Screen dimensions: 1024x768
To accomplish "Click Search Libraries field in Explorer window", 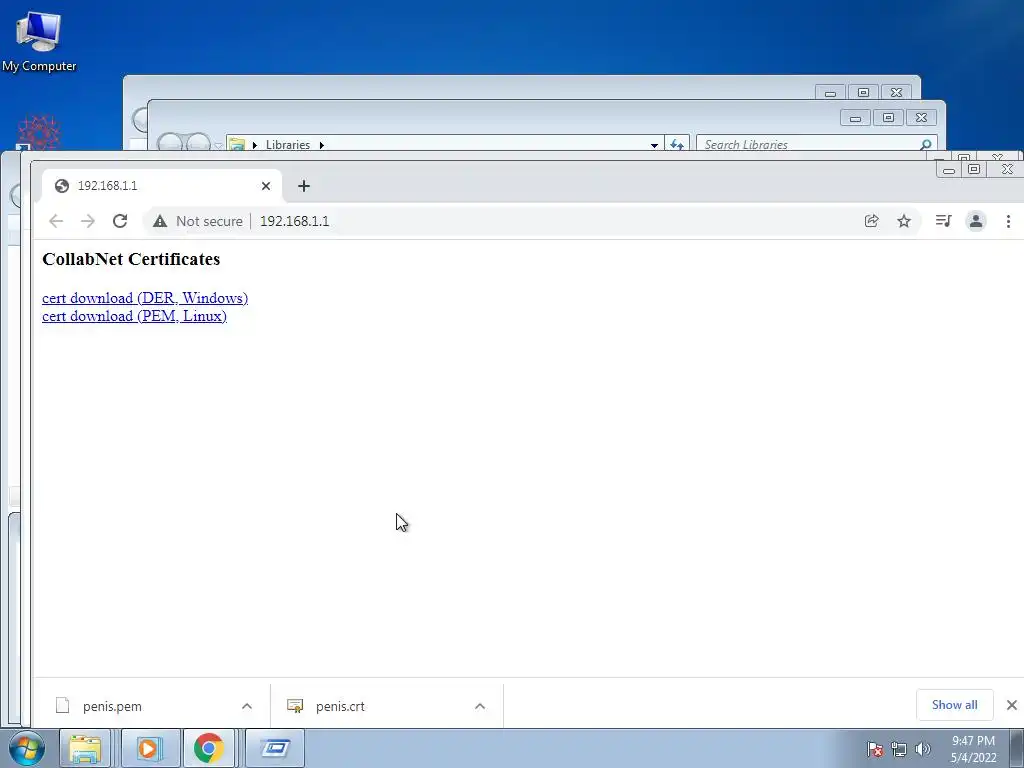I will (808, 144).
